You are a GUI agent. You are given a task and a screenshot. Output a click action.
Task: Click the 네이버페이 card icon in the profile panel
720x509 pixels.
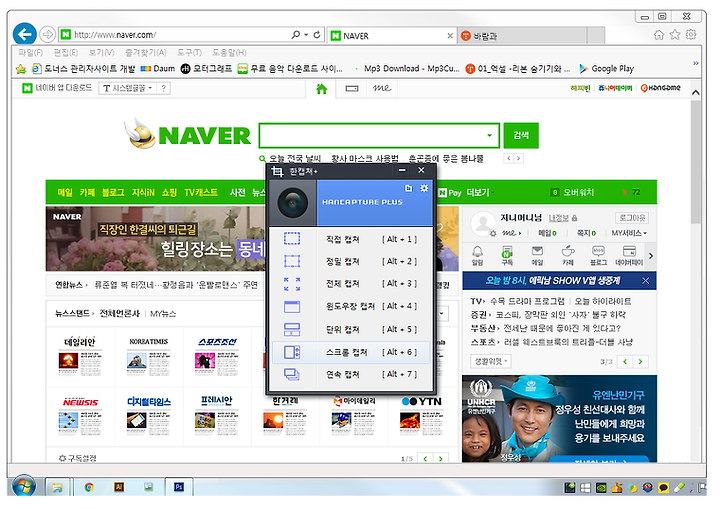tap(629, 251)
